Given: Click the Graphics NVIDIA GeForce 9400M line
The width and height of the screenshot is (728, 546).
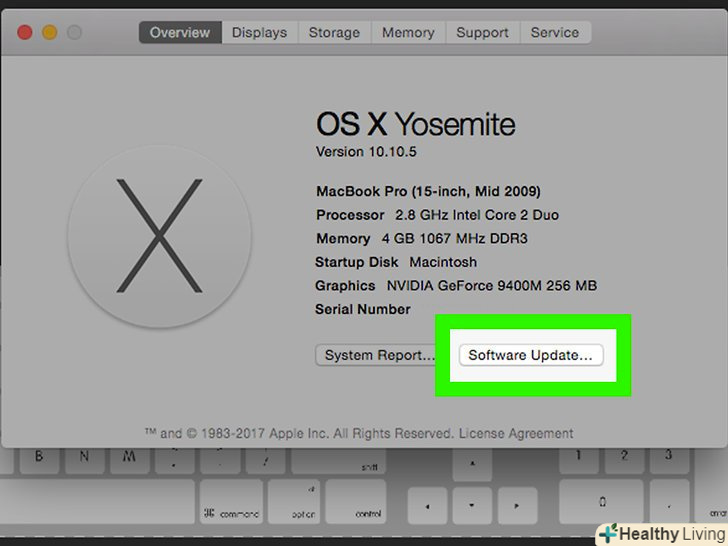Looking at the screenshot, I should point(456,286).
